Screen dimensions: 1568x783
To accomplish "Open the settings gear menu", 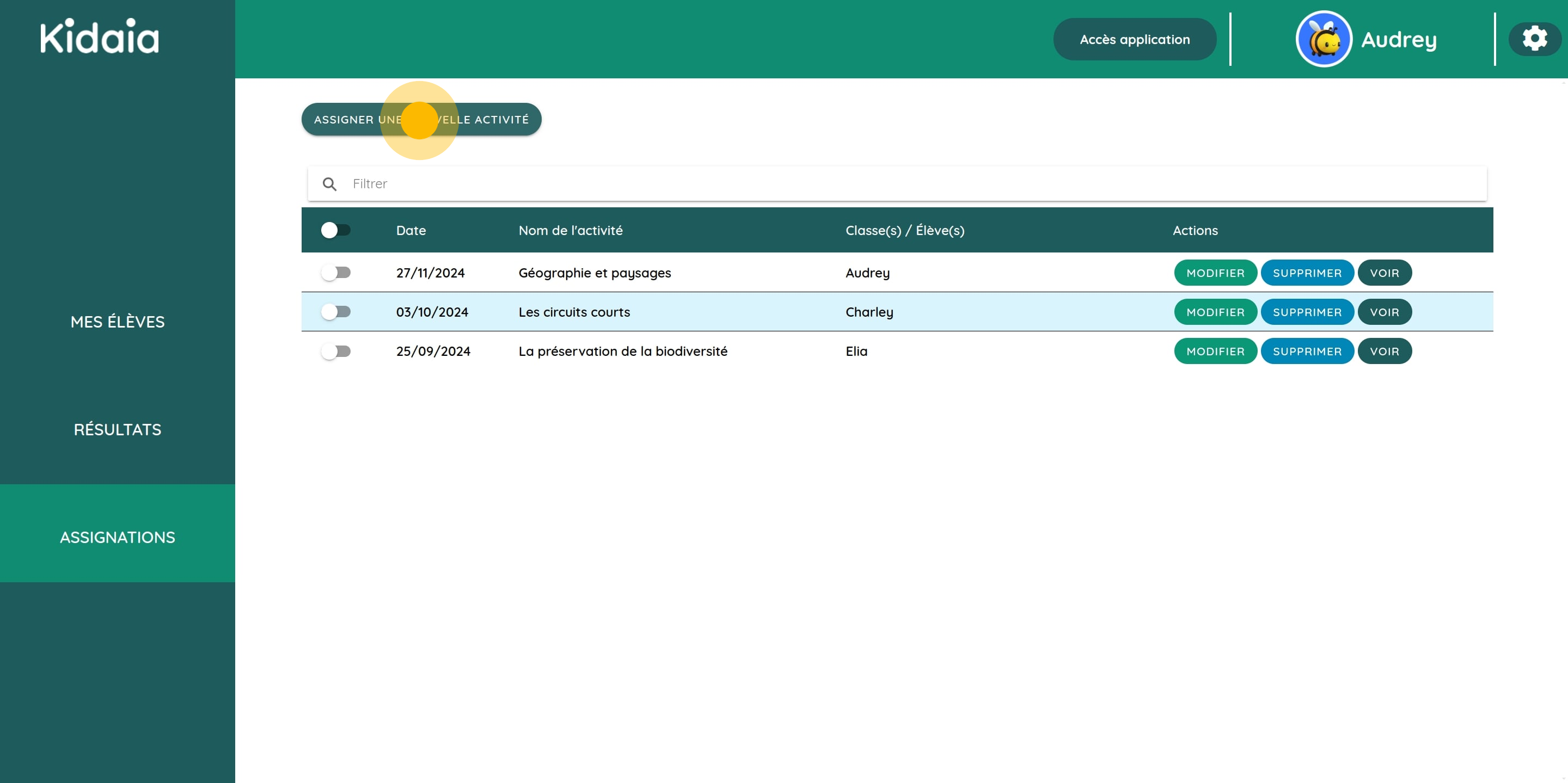I will [x=1535, y=38].
